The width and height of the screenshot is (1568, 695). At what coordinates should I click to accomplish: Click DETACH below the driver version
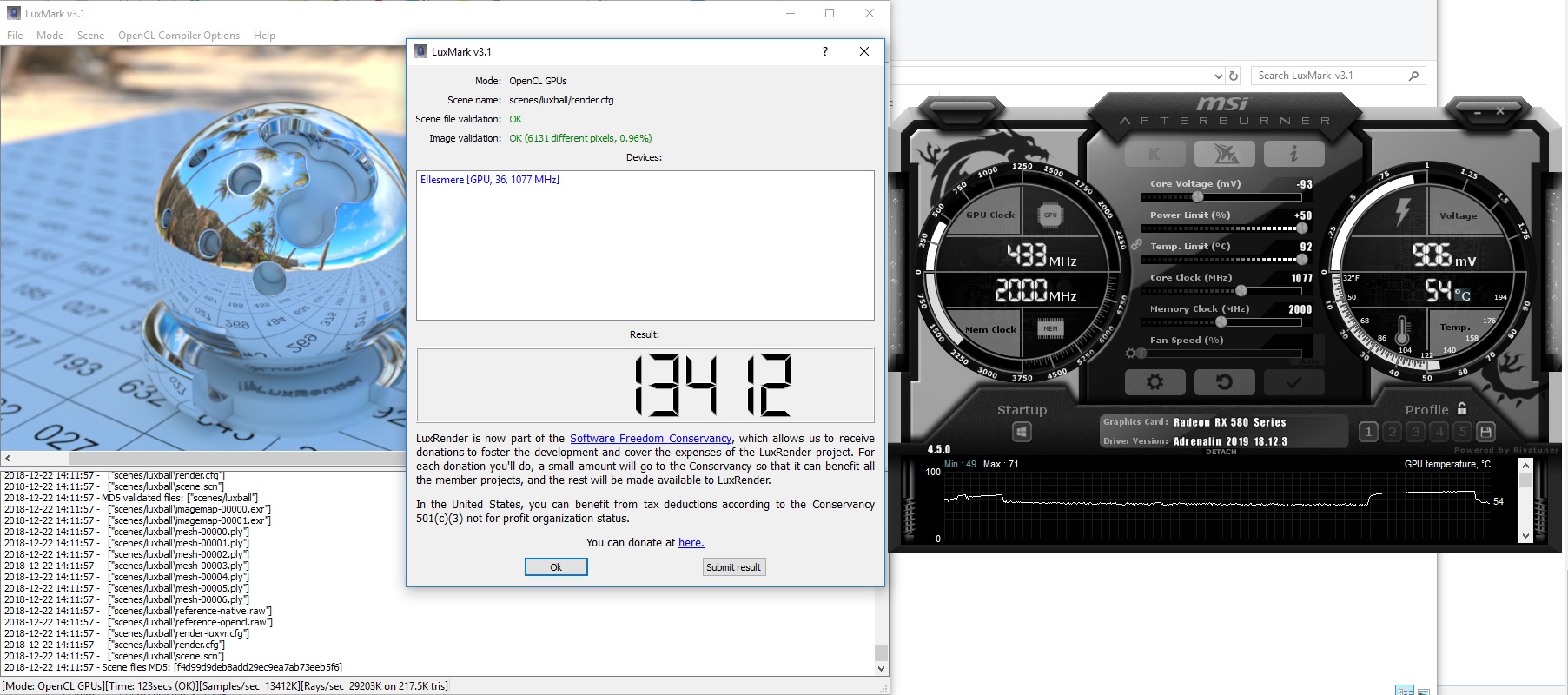pos(1221,452)
